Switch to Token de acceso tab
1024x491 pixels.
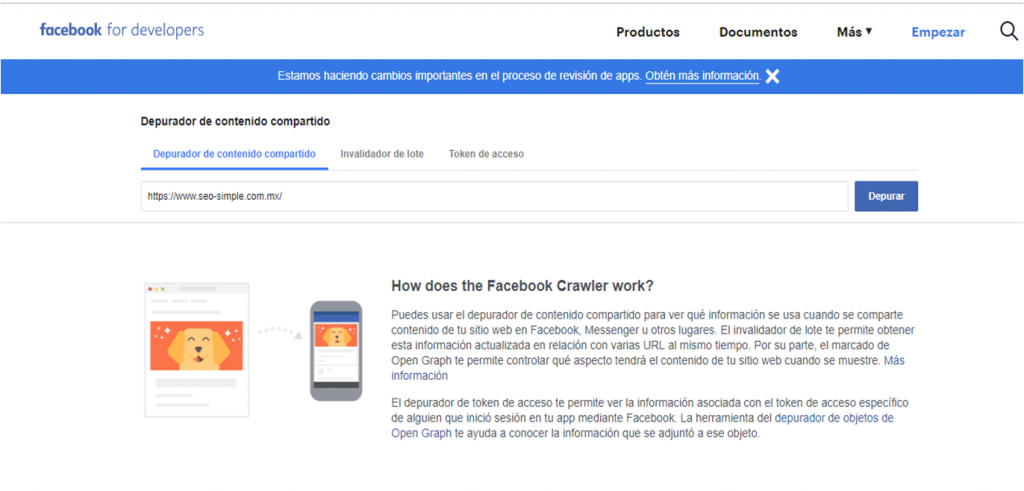click(486, 154)
